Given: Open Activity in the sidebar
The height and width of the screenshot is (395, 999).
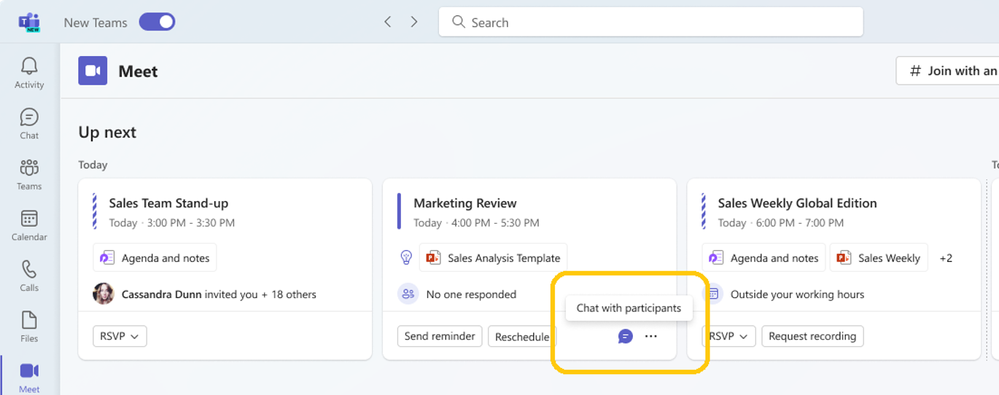Looking at the screenshot, I should [29, 73].
